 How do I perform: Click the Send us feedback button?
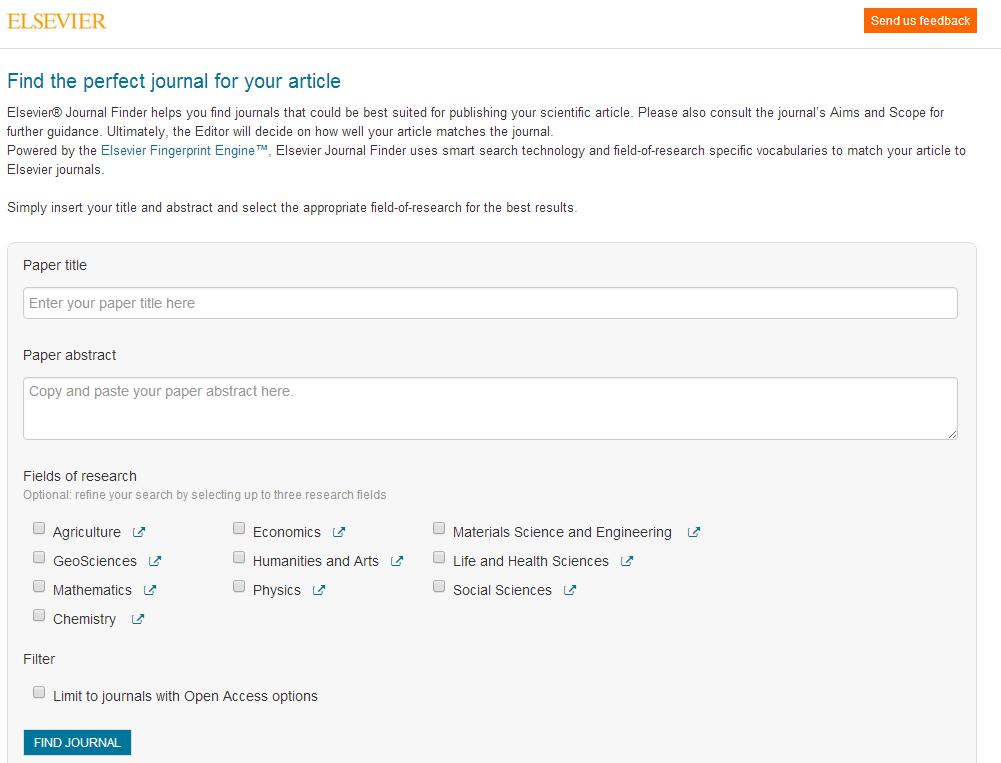(x=920, y=20)
